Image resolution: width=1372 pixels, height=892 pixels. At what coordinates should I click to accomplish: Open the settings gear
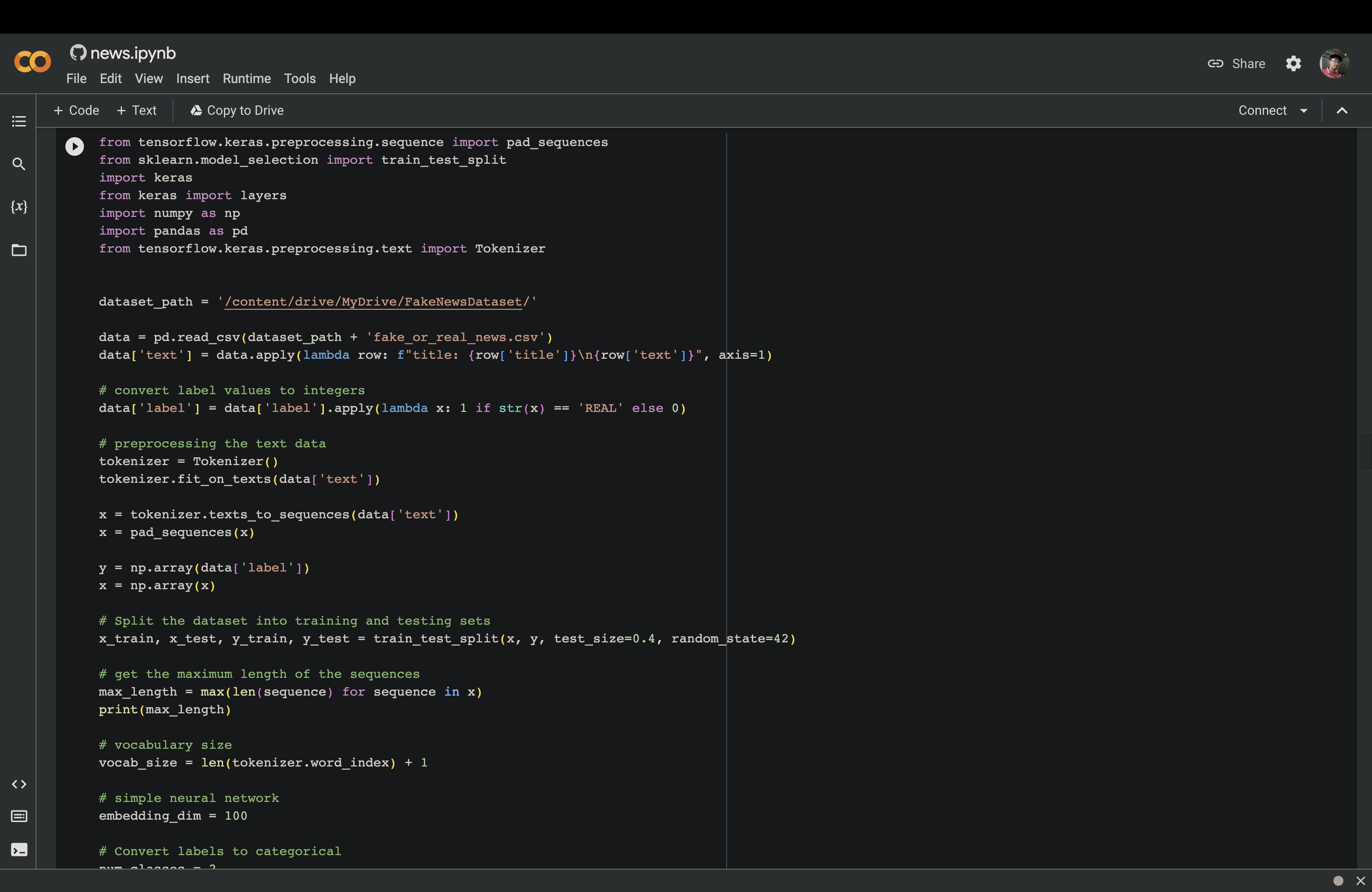[1294, 63]
